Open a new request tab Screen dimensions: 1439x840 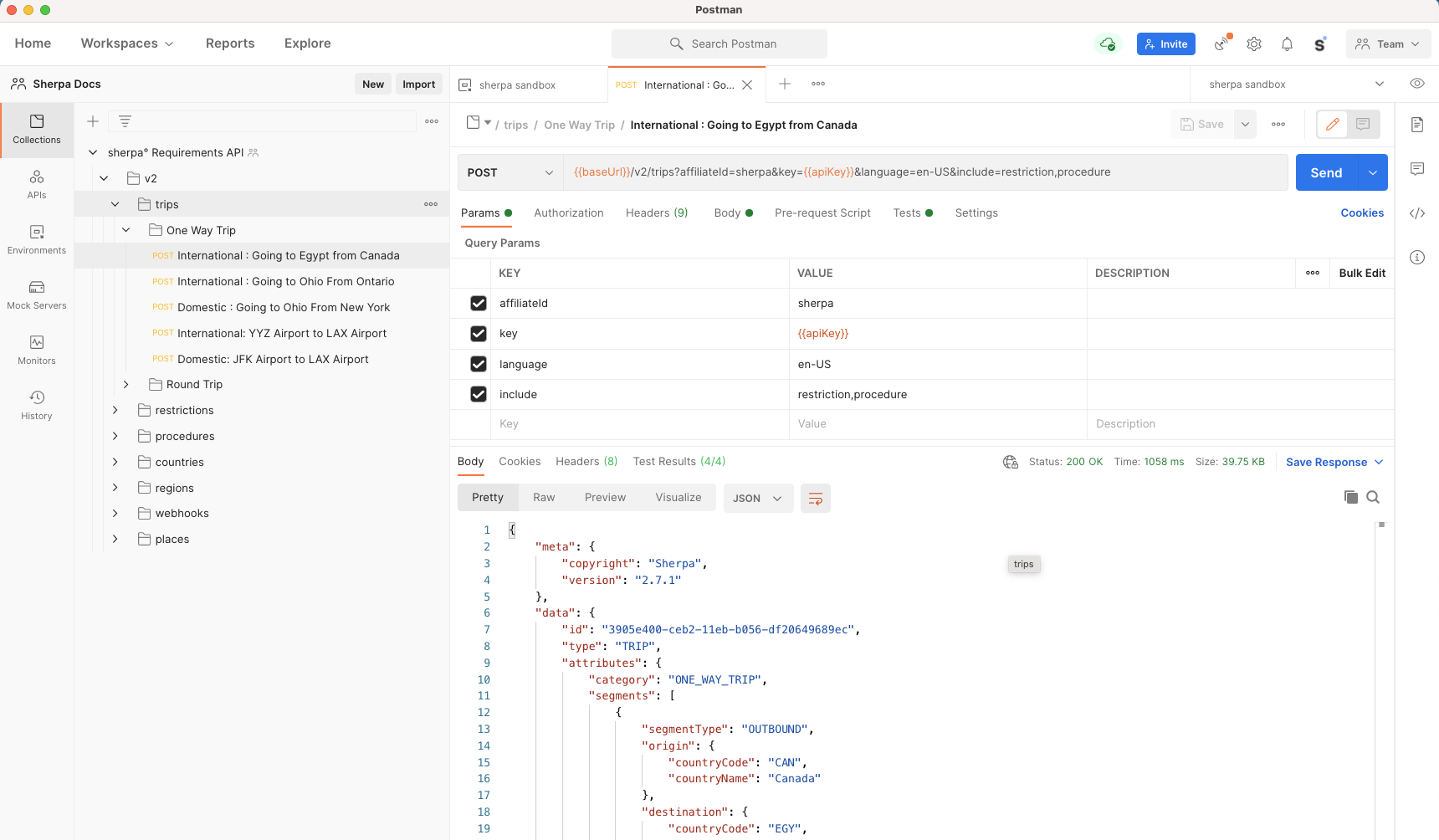[x=785, y=84]
